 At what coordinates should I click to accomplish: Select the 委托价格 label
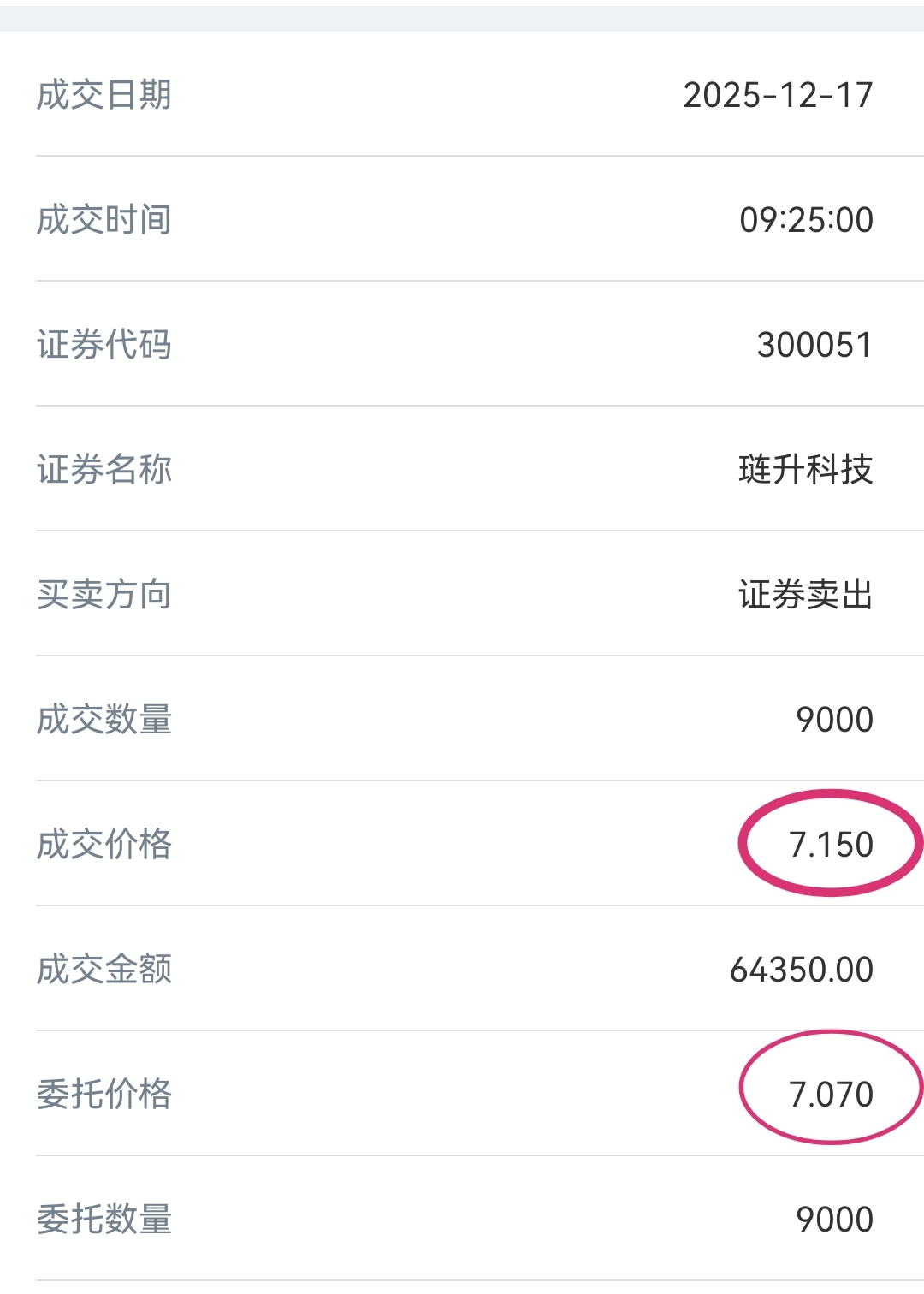[x=104, y=1095]
